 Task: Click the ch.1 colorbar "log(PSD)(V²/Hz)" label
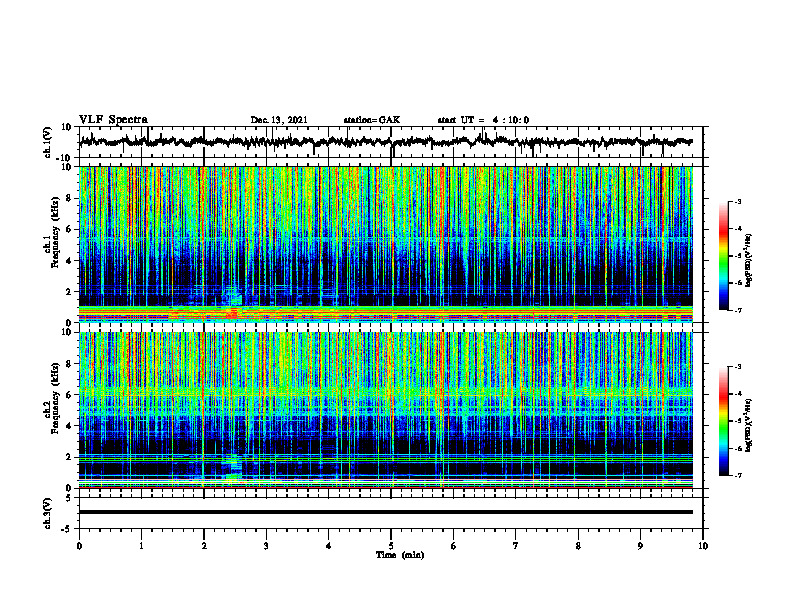(749, 260)
